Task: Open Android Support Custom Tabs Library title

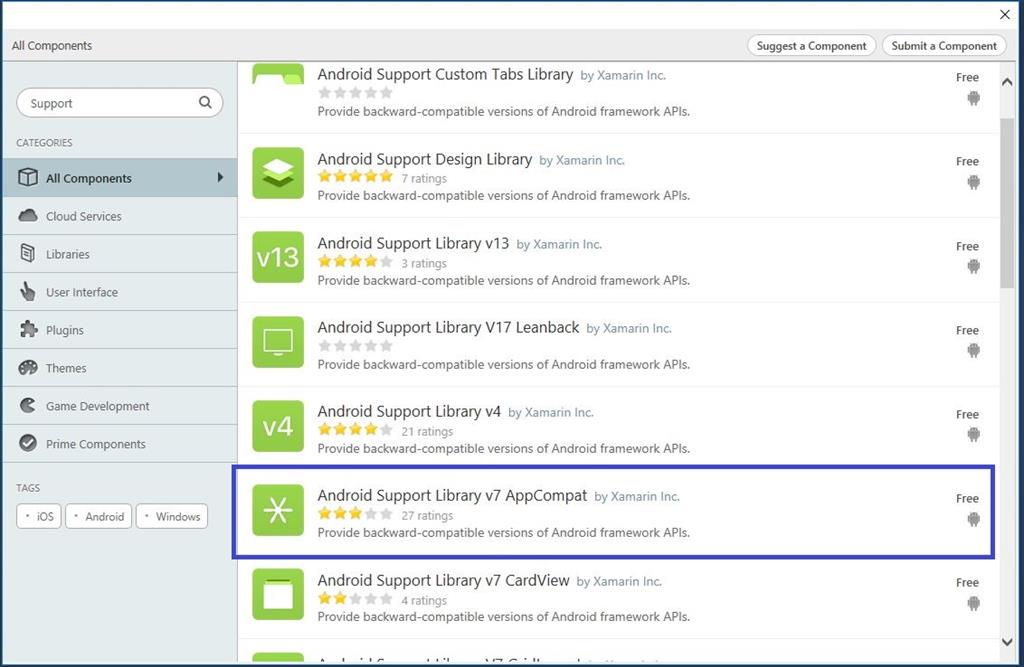Action: coord(445,74)
